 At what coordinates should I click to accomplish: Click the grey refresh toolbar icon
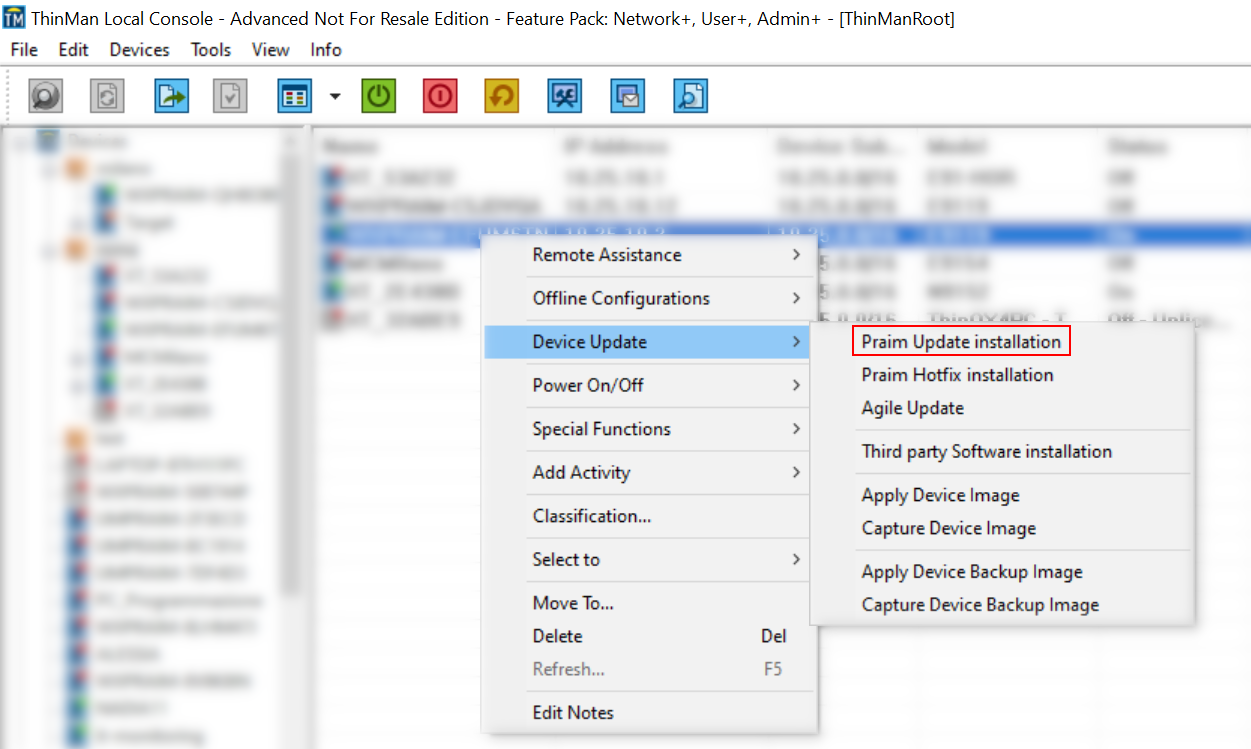tap(107, 95)
